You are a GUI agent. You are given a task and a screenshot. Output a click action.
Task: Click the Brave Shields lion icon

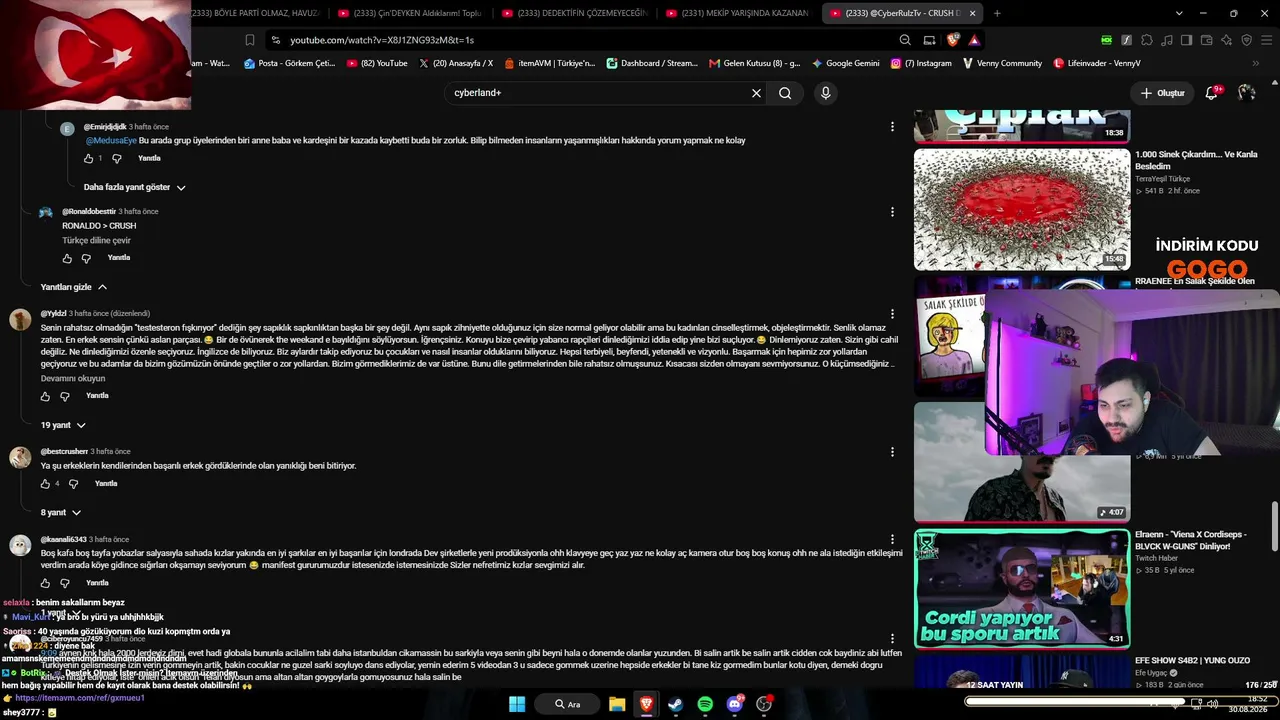click(x=951, y=40)
